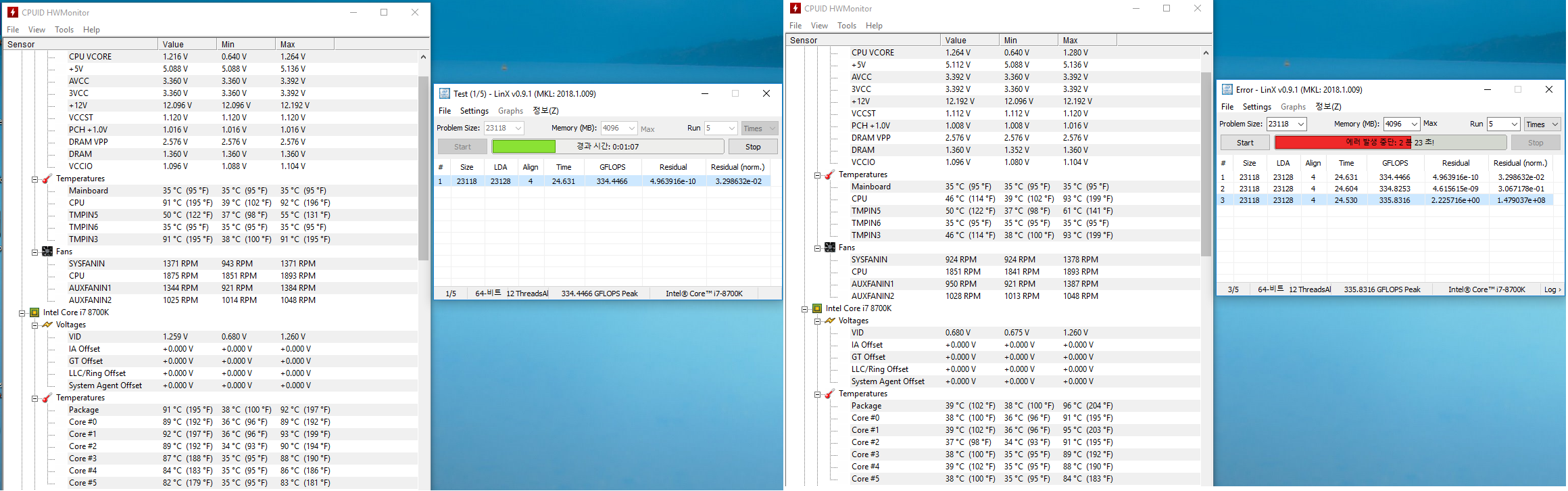Open Settings menu in the Test LinX window
This screenshot has width=1568, height=491.
(474, 111)
